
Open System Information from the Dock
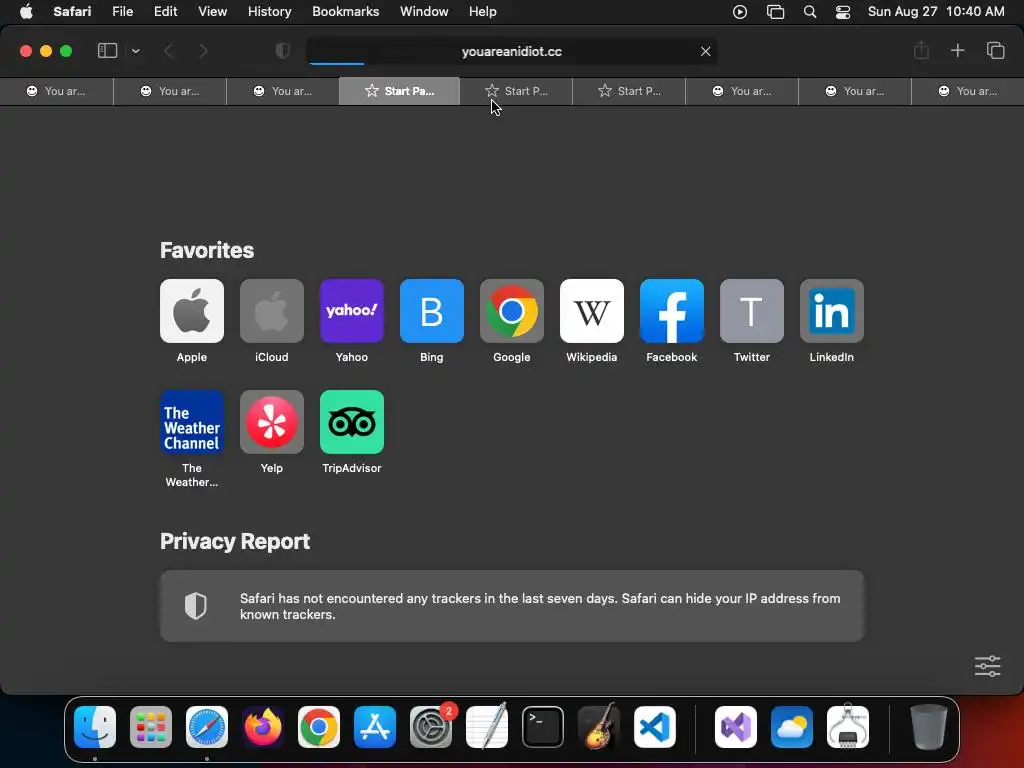point(848,727)
